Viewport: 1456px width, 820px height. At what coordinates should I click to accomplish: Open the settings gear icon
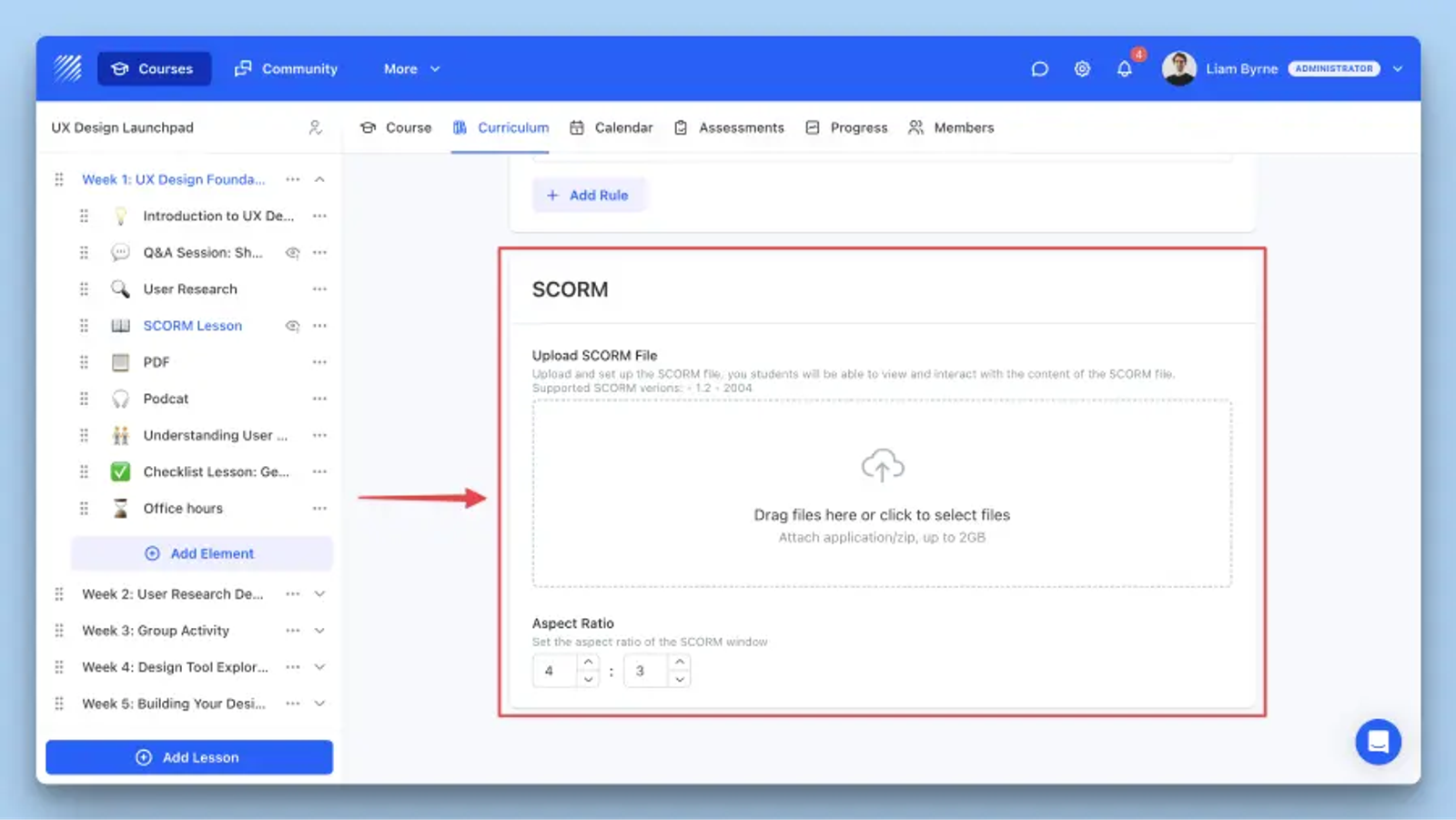coord(1082,69)
